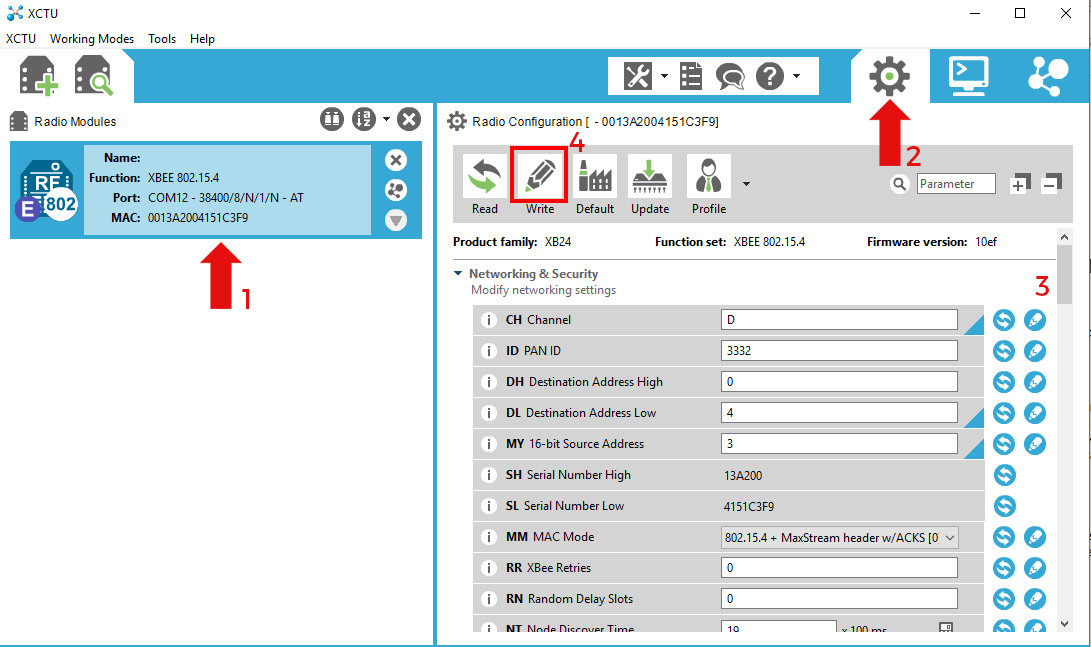The height and width of the screenshot is (647, 1091).
Task: Switch to Network working mode
Action: point(1048,76)
